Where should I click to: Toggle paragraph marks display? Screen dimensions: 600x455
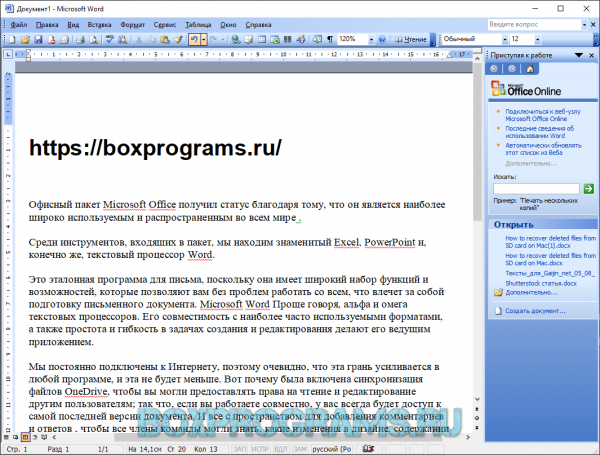tap(330, 39)
